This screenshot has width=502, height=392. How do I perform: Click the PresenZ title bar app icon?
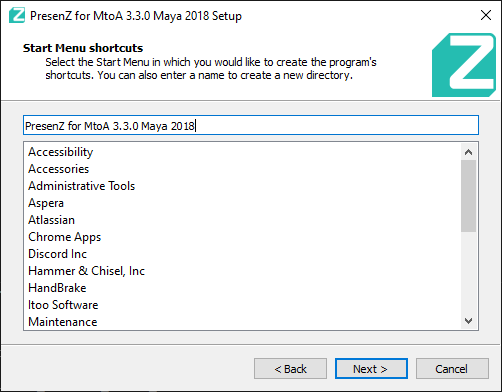17,15
